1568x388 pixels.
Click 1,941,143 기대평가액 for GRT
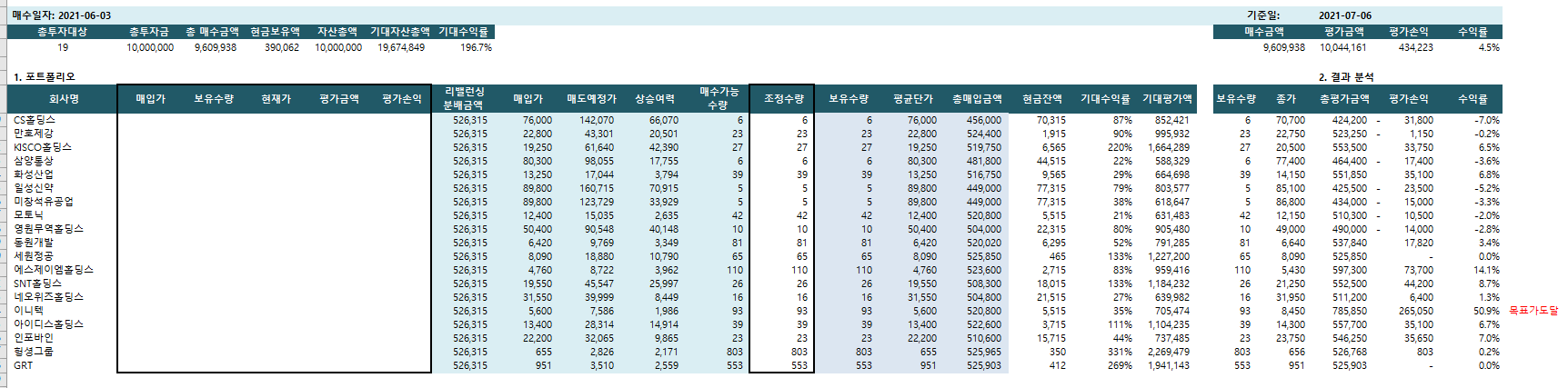point(1169,365)
